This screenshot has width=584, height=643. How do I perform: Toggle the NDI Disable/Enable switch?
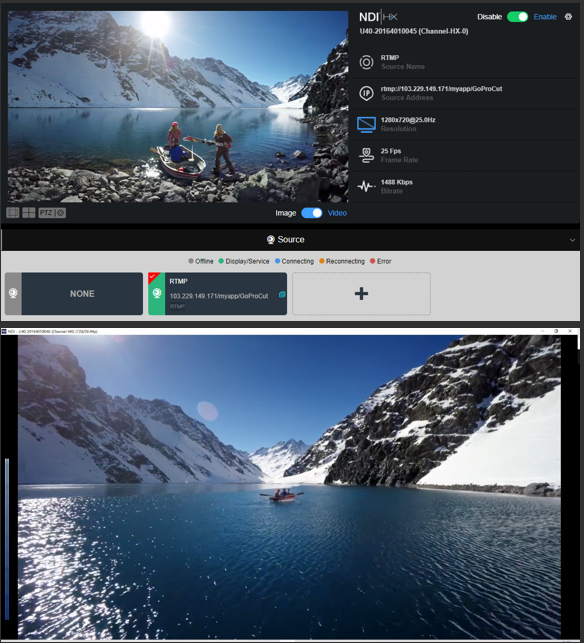[x=517, y=17]
